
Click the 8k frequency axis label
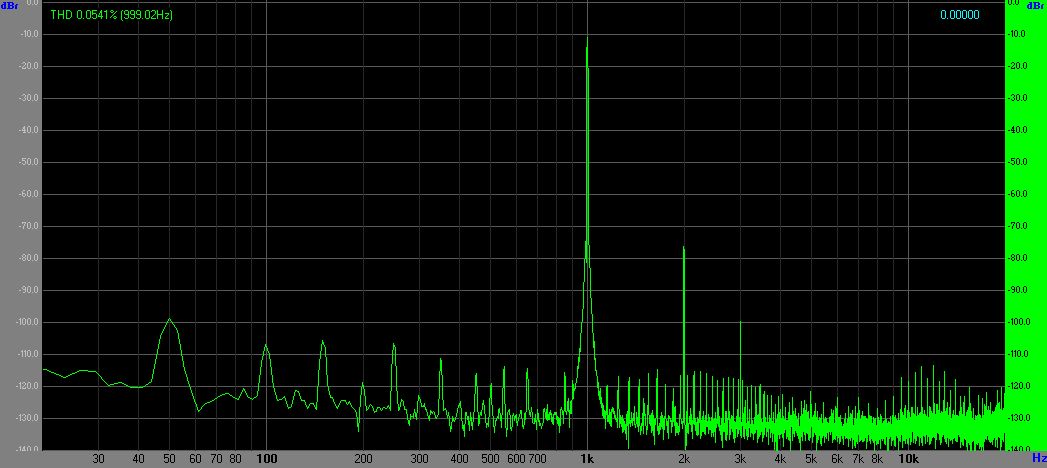pyautogui.click(x=877, y=459)
